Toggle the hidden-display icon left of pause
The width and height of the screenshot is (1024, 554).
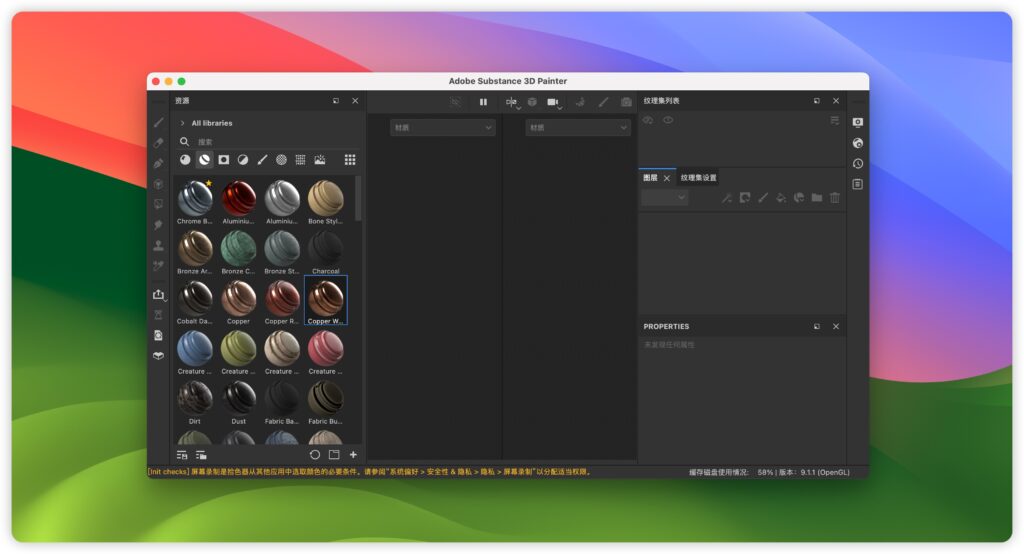coord(455,102)
